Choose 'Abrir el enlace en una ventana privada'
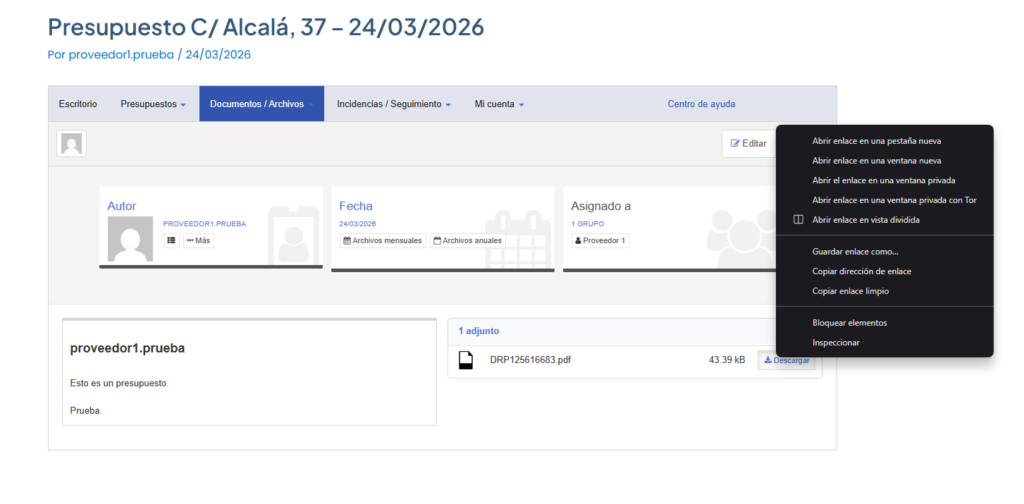Image resolution: width=1024 pixels, height=504 pixels. pos(884,180)
